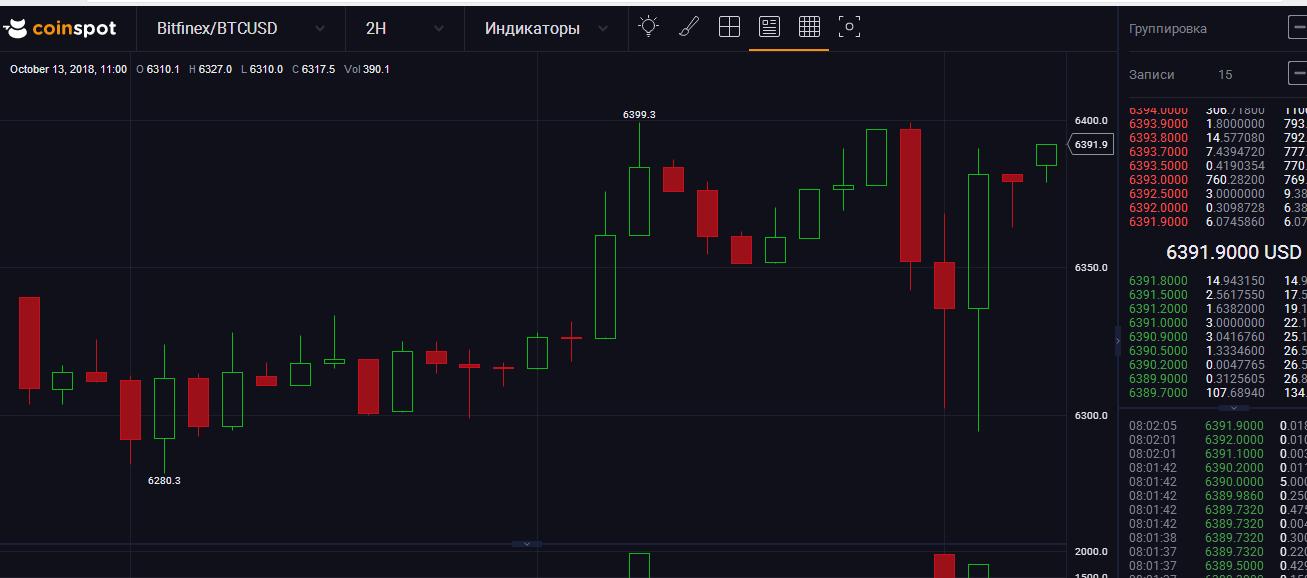Collapse the volume pane using the chart chevron
The height and width of the screenshot is (578, 1307).
(x=527, y=544)
